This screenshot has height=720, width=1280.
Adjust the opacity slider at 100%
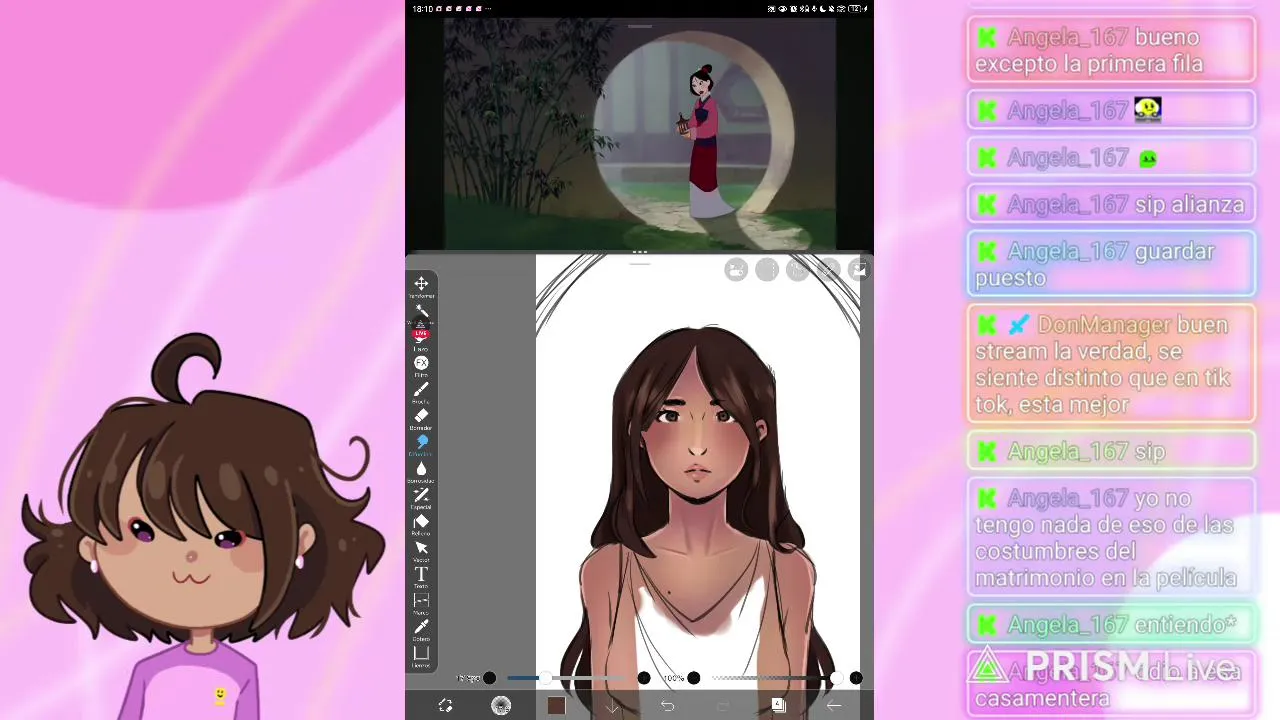tap(775, 678)
